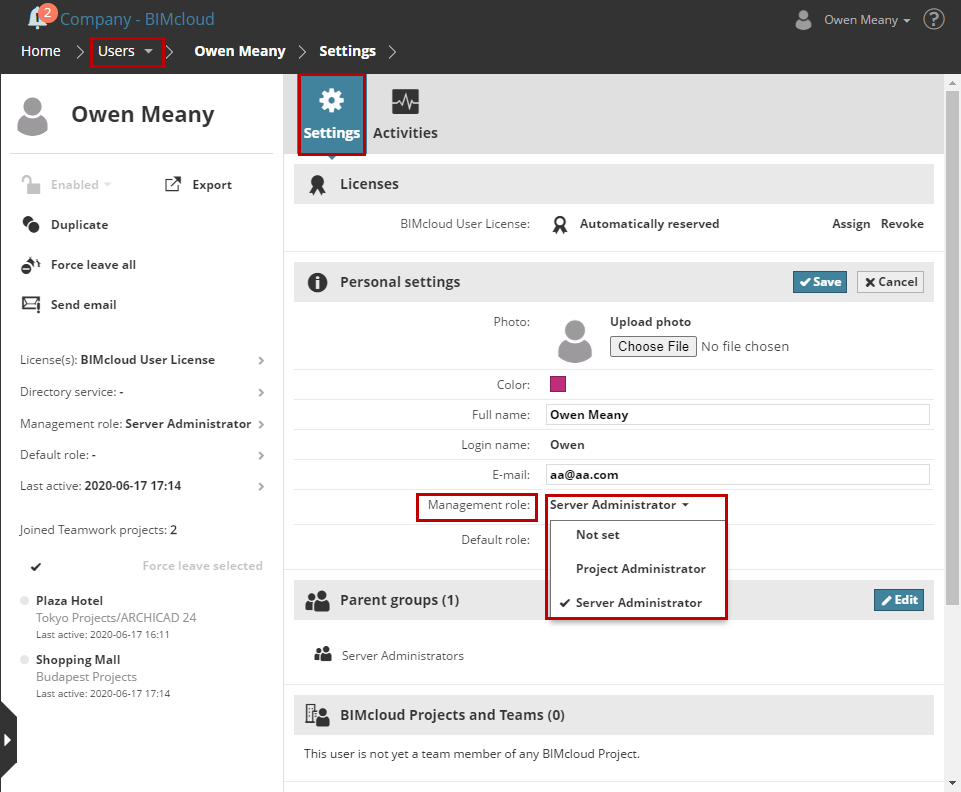
Task: Click into the Full name field
Action: tap(738, 414)
